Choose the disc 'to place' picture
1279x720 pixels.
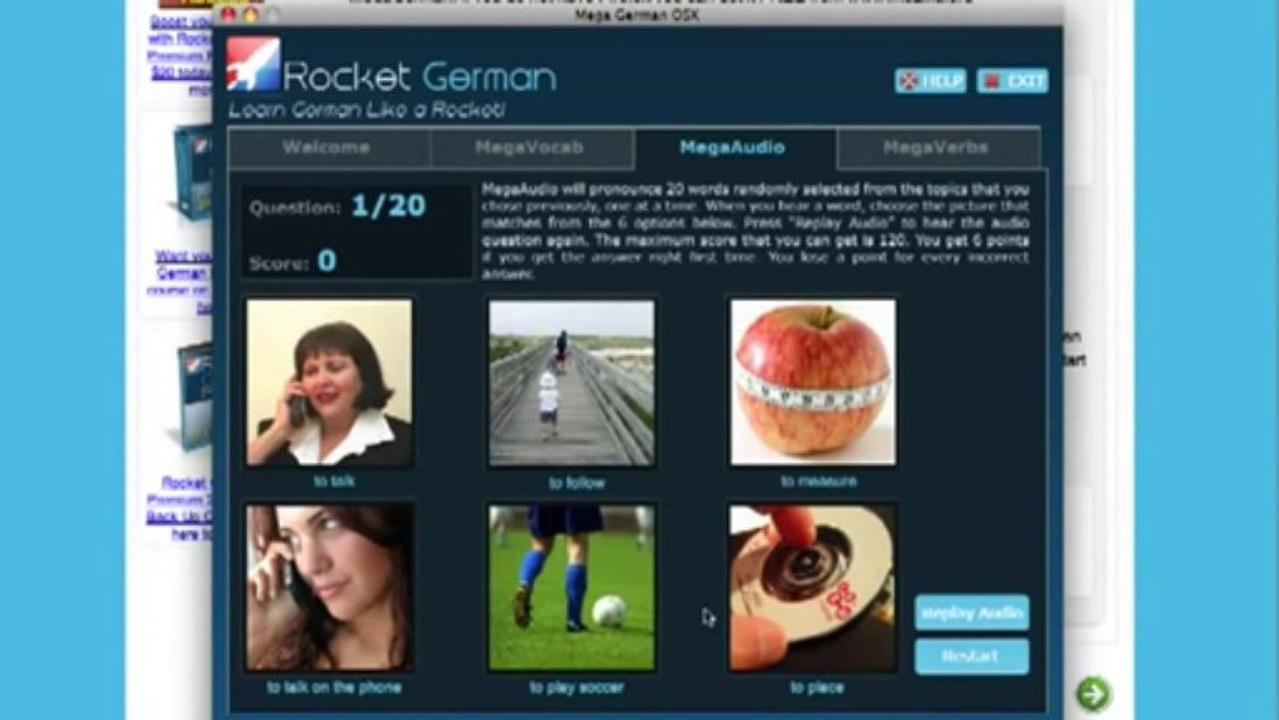point(813,587)
